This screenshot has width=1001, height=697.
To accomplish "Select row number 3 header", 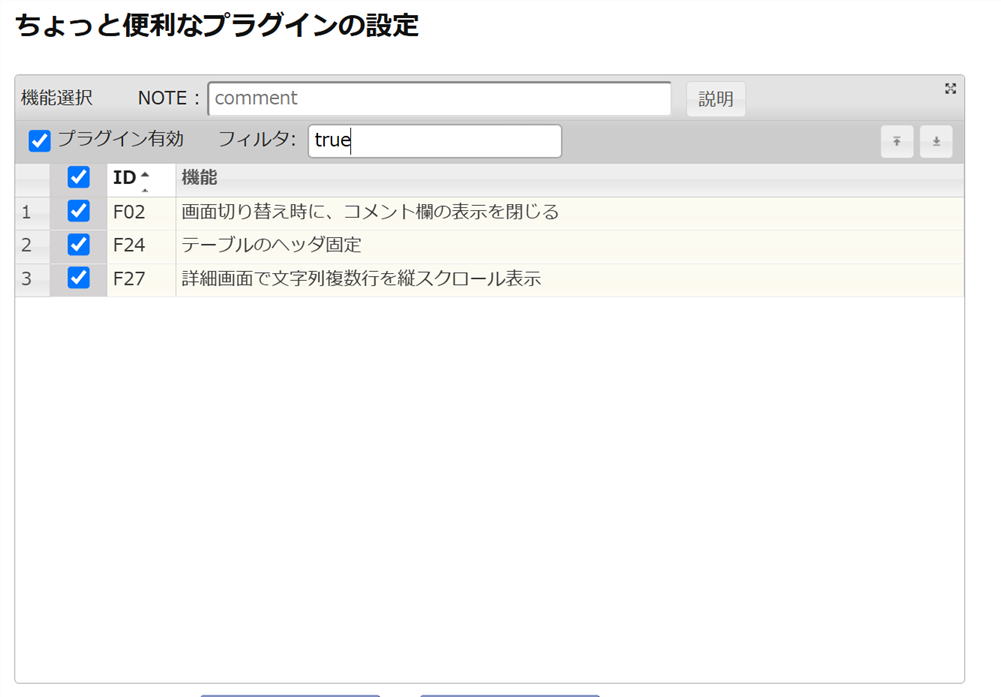I will click(33, 280).
